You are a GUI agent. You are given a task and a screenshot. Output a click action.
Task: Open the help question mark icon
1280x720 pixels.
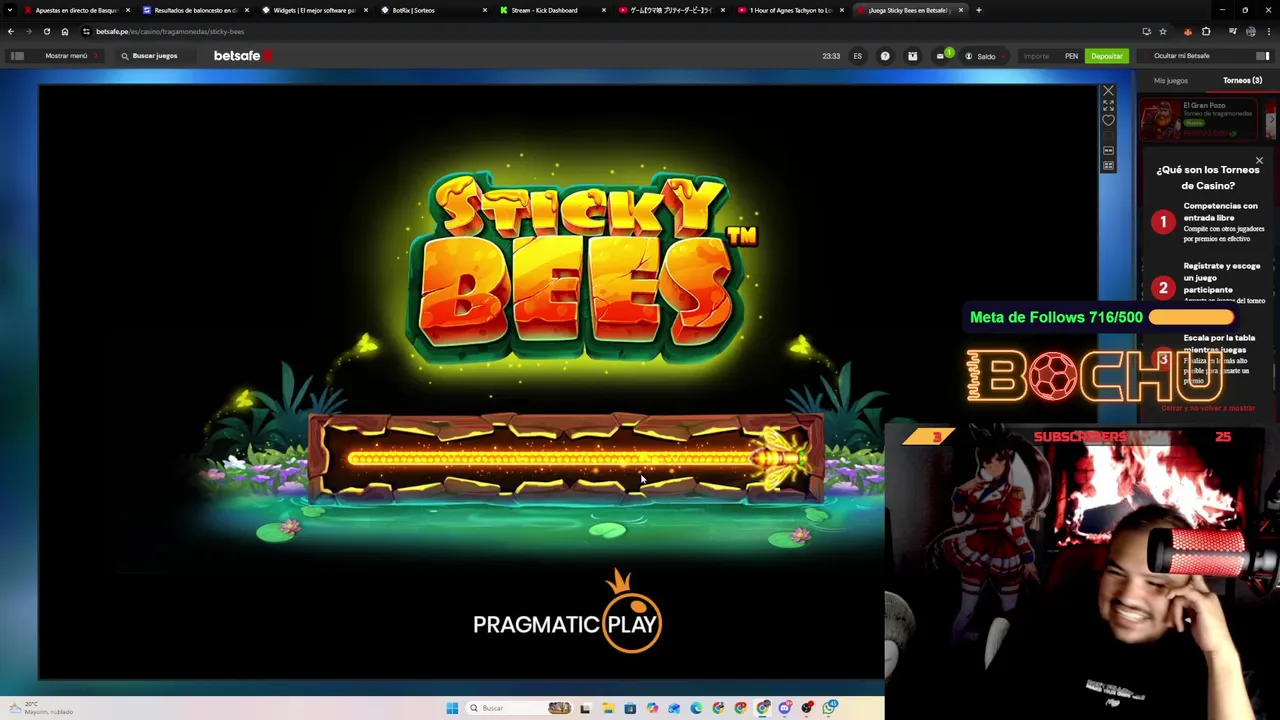885,56
